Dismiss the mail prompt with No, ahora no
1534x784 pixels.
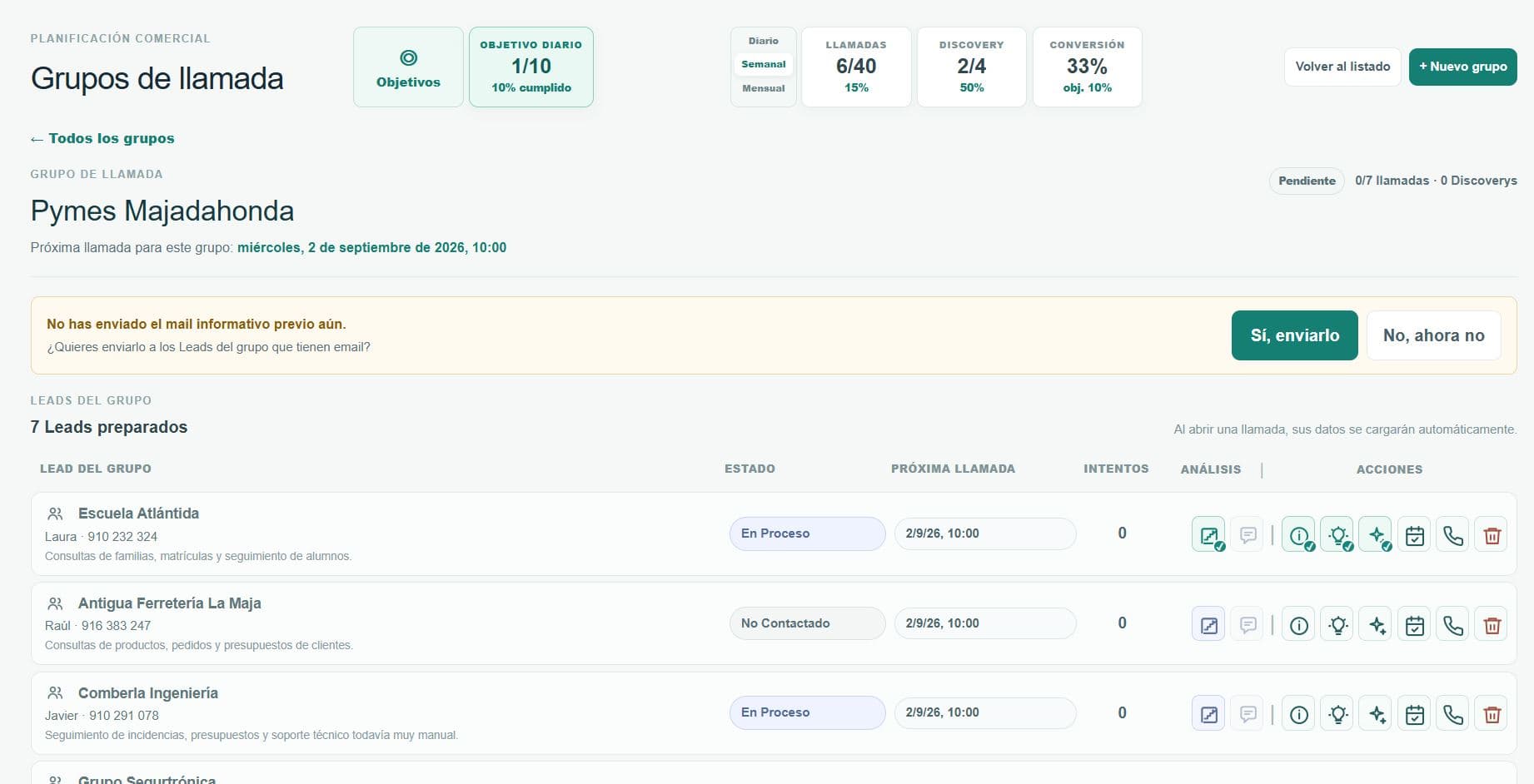tap(1433, 335)
